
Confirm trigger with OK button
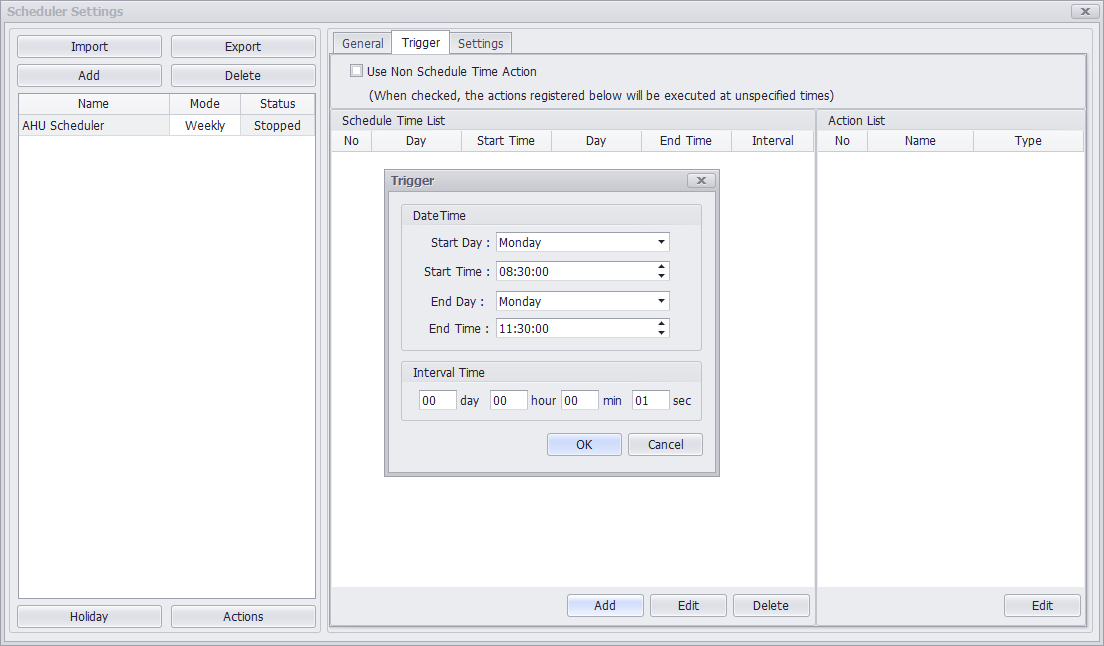584,445
